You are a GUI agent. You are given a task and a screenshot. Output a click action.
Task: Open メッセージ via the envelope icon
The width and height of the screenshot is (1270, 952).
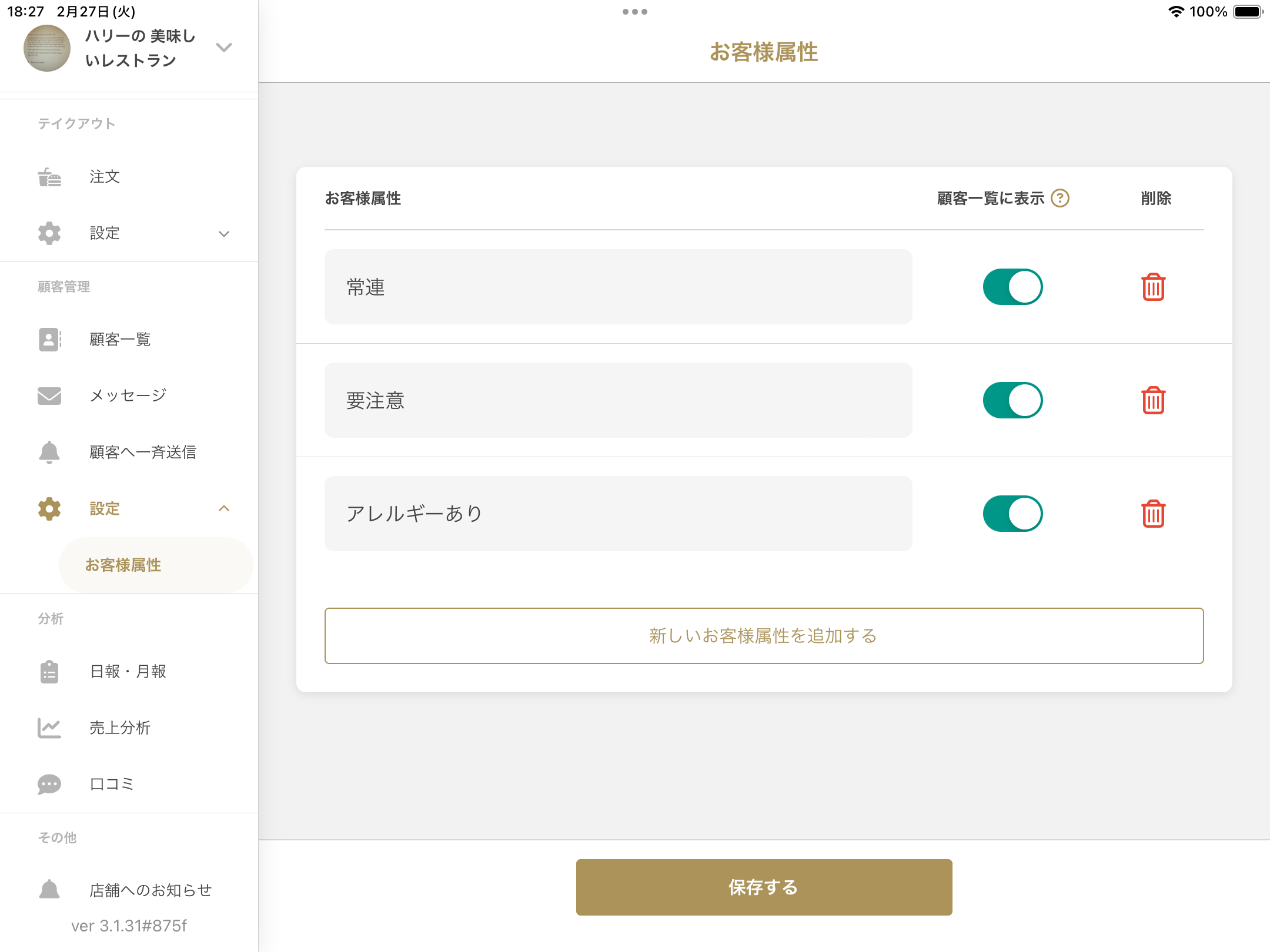(49, 395)
